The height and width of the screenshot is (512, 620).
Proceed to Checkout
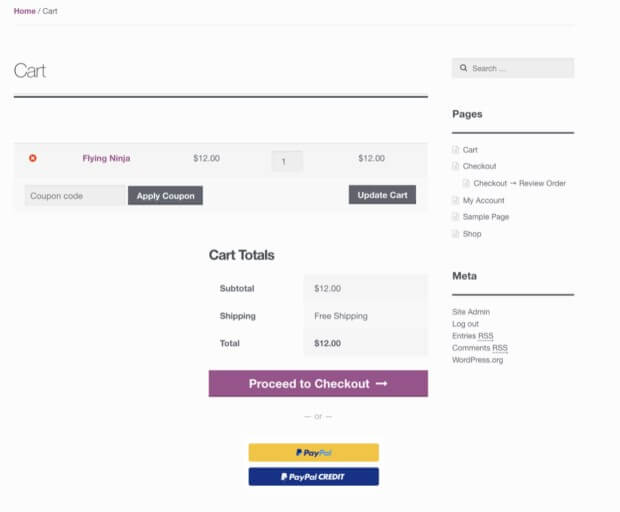pyautogui.click(x=318, y=384)
